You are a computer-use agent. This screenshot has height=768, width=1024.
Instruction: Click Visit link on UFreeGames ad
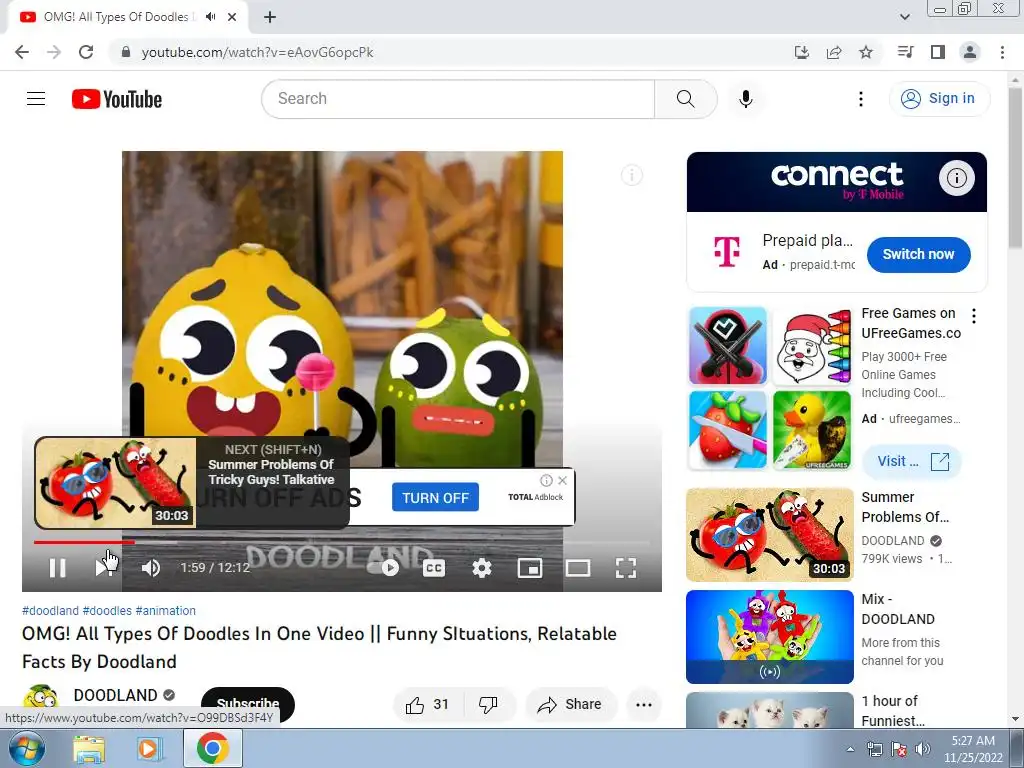[912, 461]
